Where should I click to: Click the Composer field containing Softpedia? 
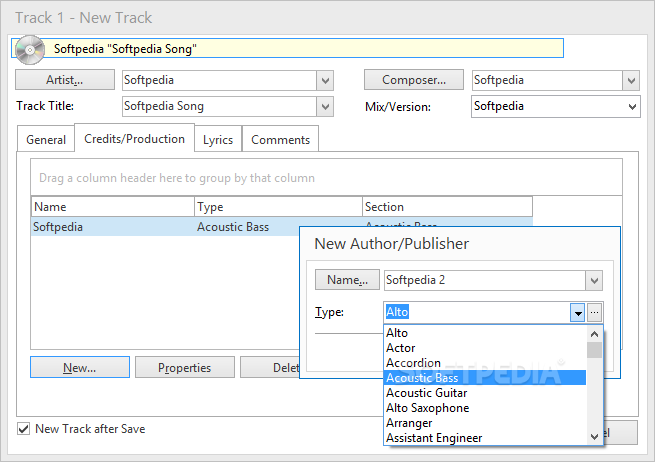point(548,80)
